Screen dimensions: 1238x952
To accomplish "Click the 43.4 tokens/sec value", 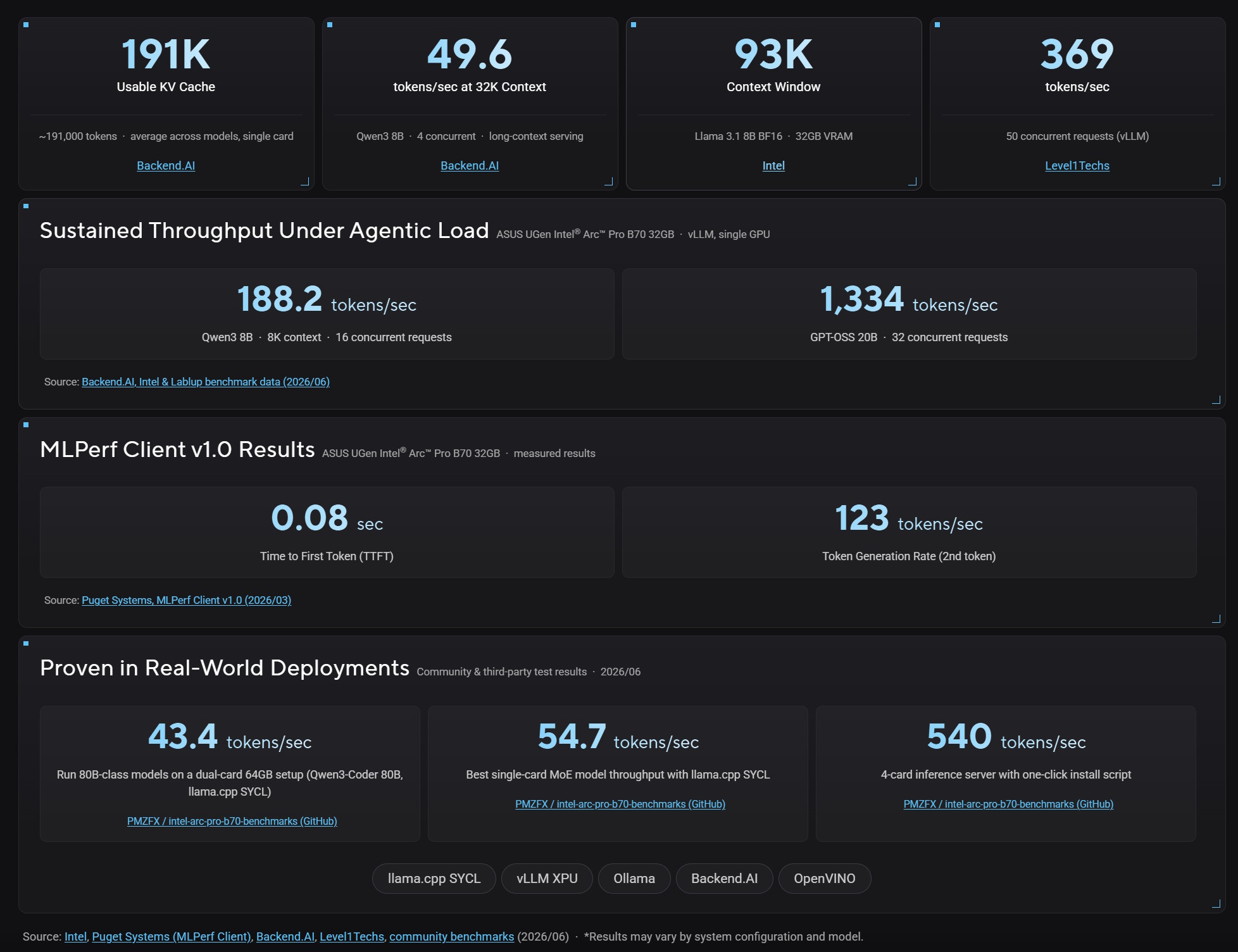I will point(230,737).
